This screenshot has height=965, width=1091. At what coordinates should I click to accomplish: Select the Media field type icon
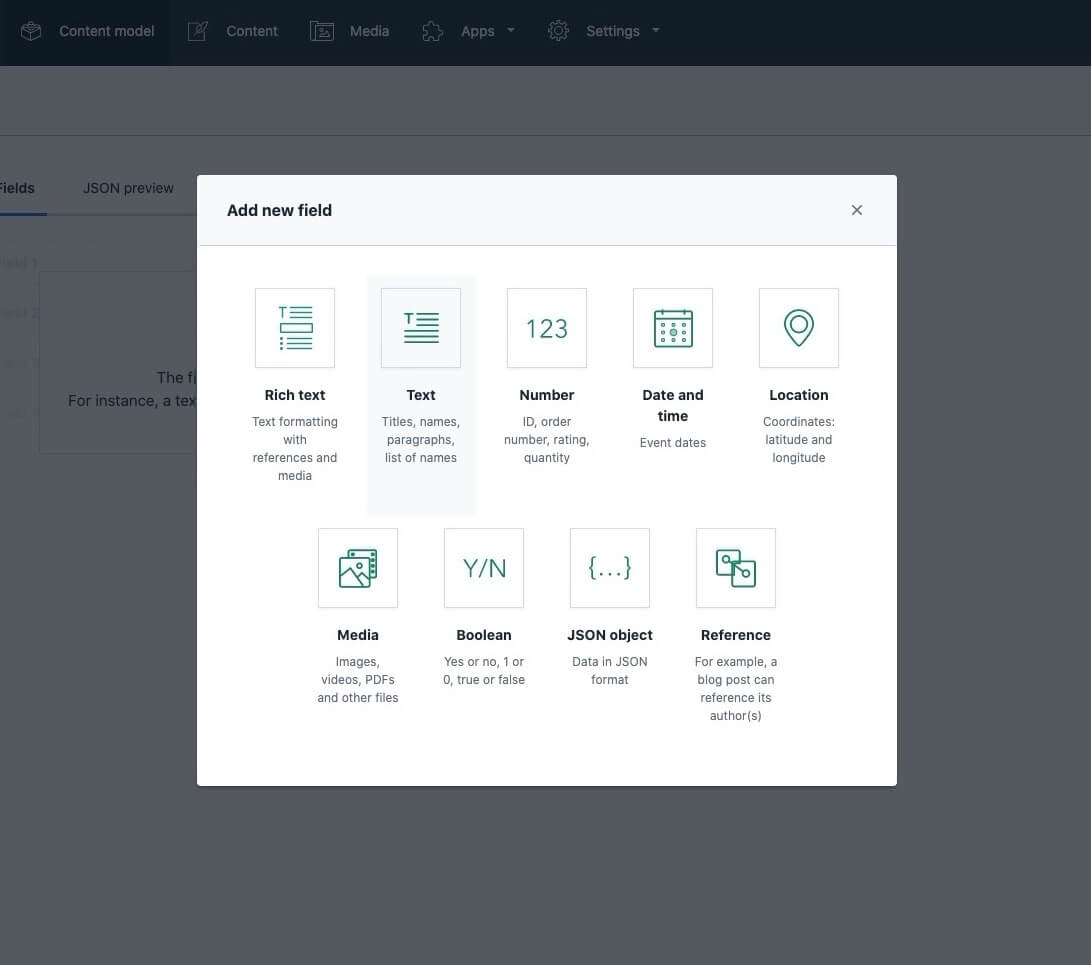coord(358,568)
